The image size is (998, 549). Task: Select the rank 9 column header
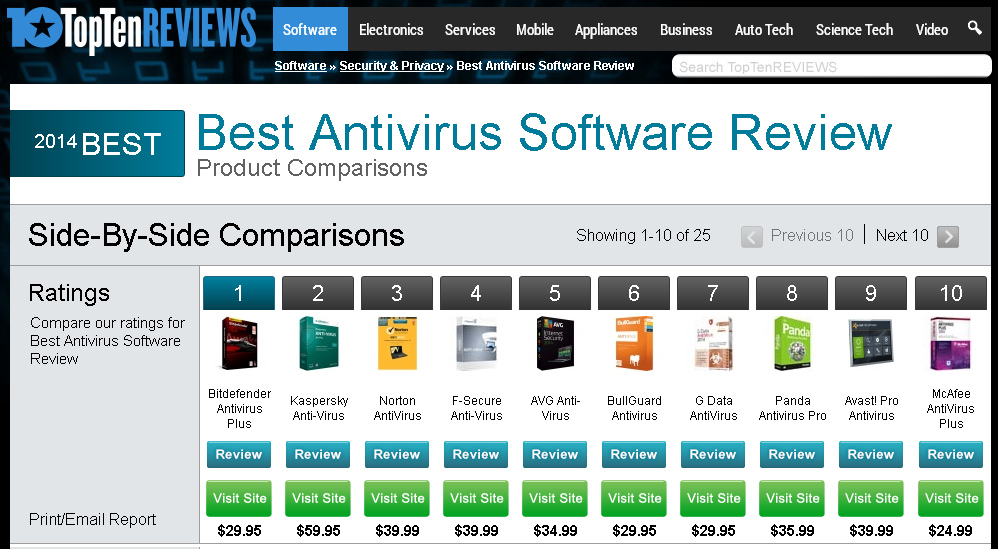(871, 293)
